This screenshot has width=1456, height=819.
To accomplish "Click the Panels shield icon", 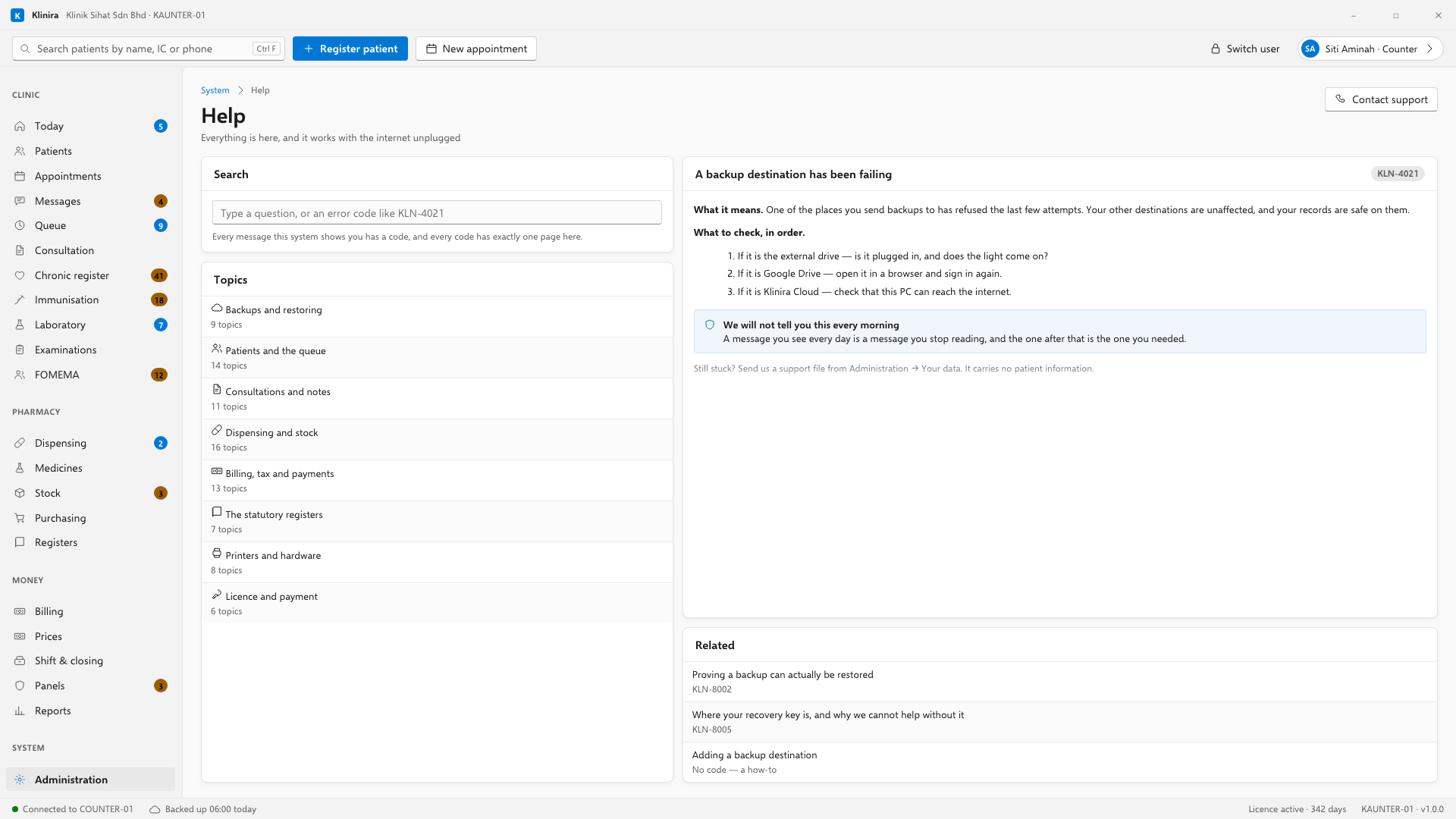I will 20,686.
